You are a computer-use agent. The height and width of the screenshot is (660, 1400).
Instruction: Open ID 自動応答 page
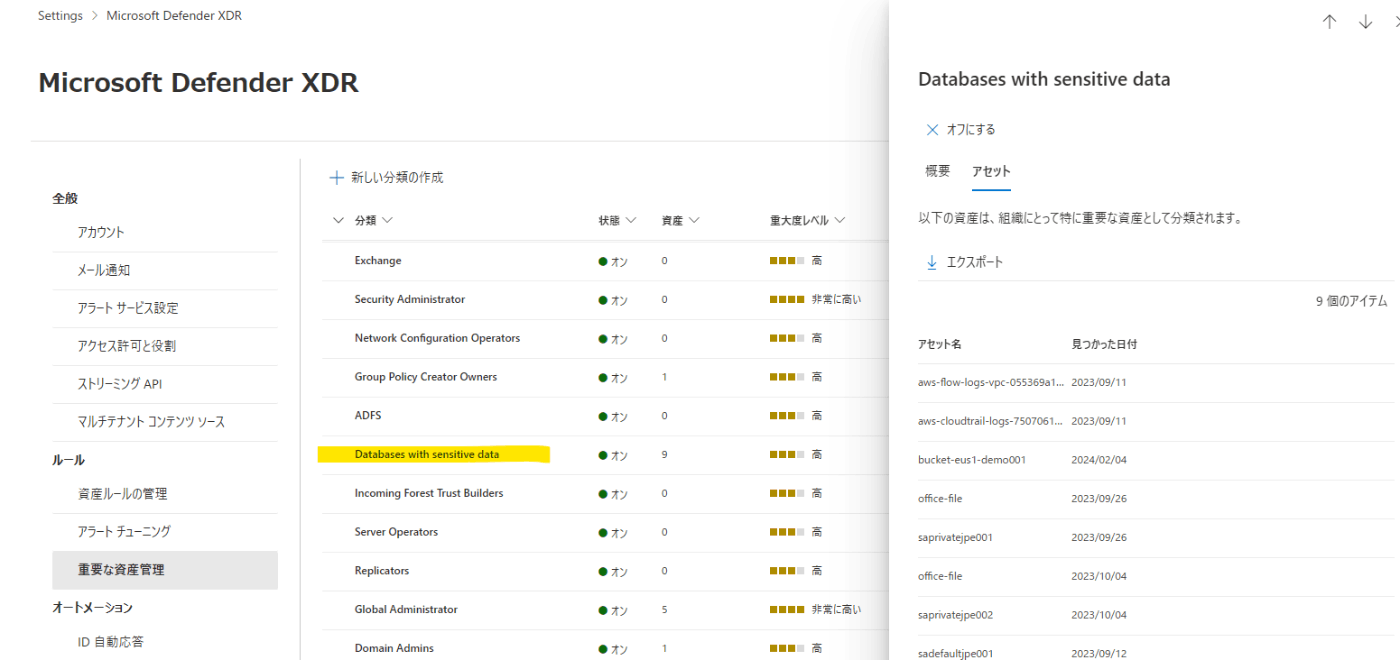click(x=111, y=642)
